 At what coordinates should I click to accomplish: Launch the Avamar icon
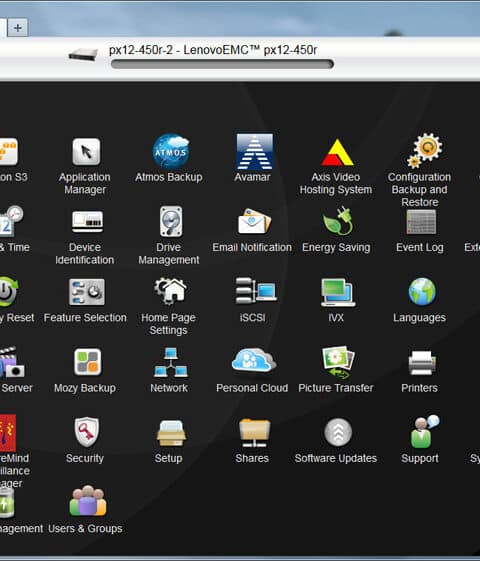coord(254,152)
